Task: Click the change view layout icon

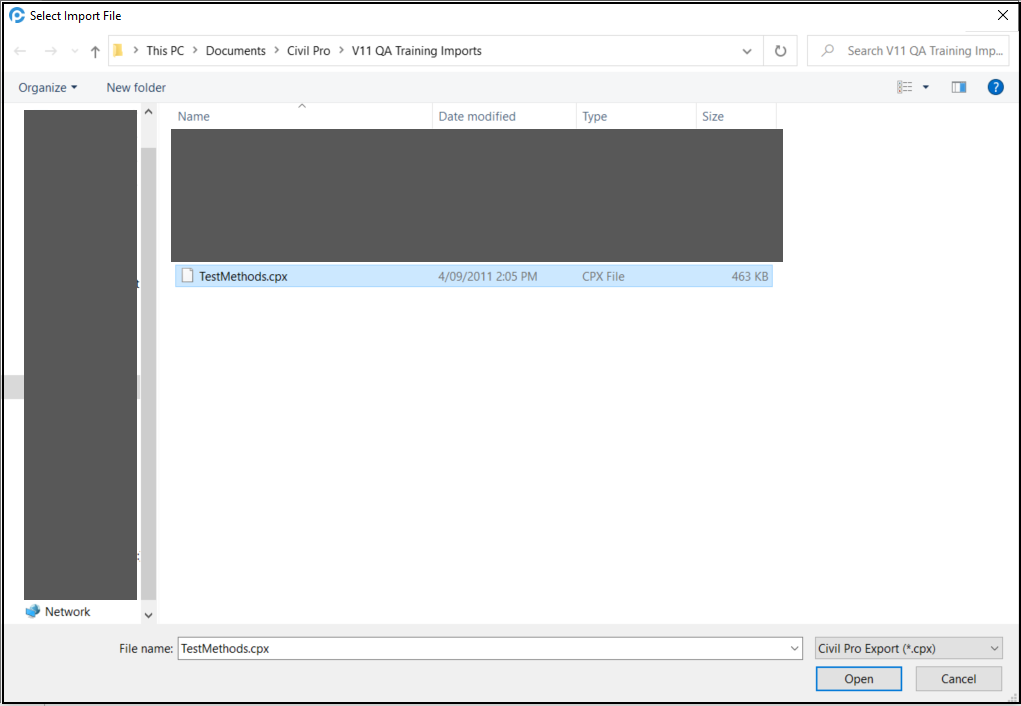Action: (905, 87)
